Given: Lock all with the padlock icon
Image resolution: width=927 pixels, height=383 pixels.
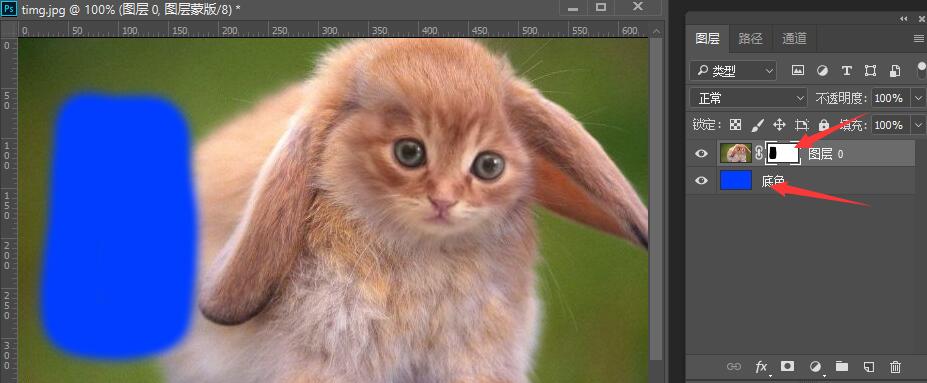Looking at the screenshot, I should [x=824, y=125].
